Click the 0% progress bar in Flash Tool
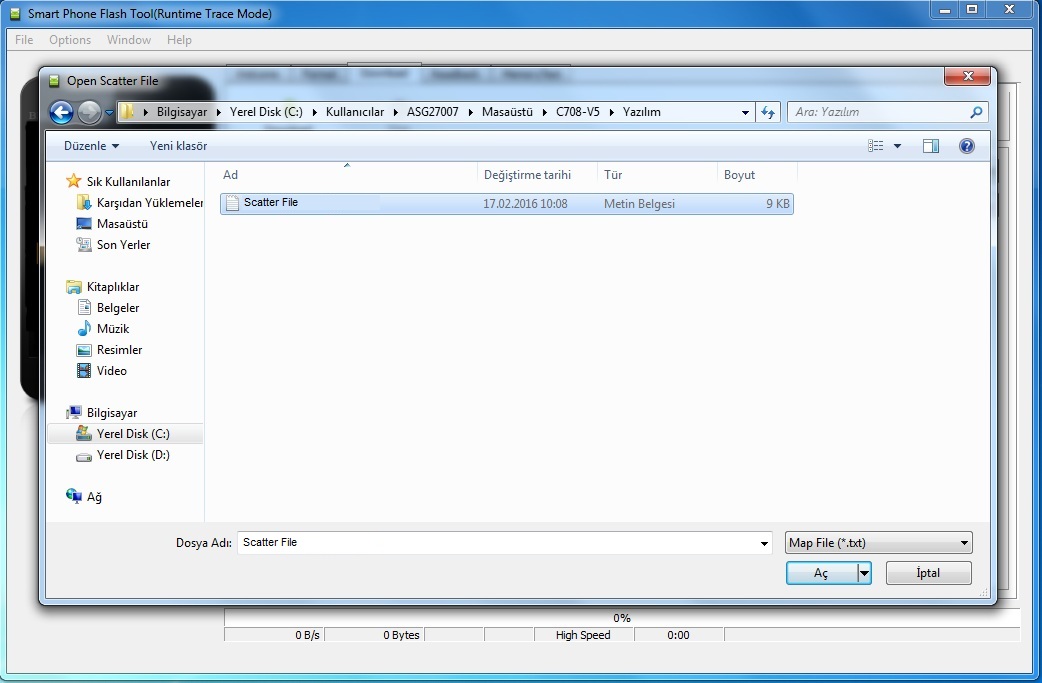This screenshot has width=1042, height=683. pyautogui.click(x=622, y=618)
